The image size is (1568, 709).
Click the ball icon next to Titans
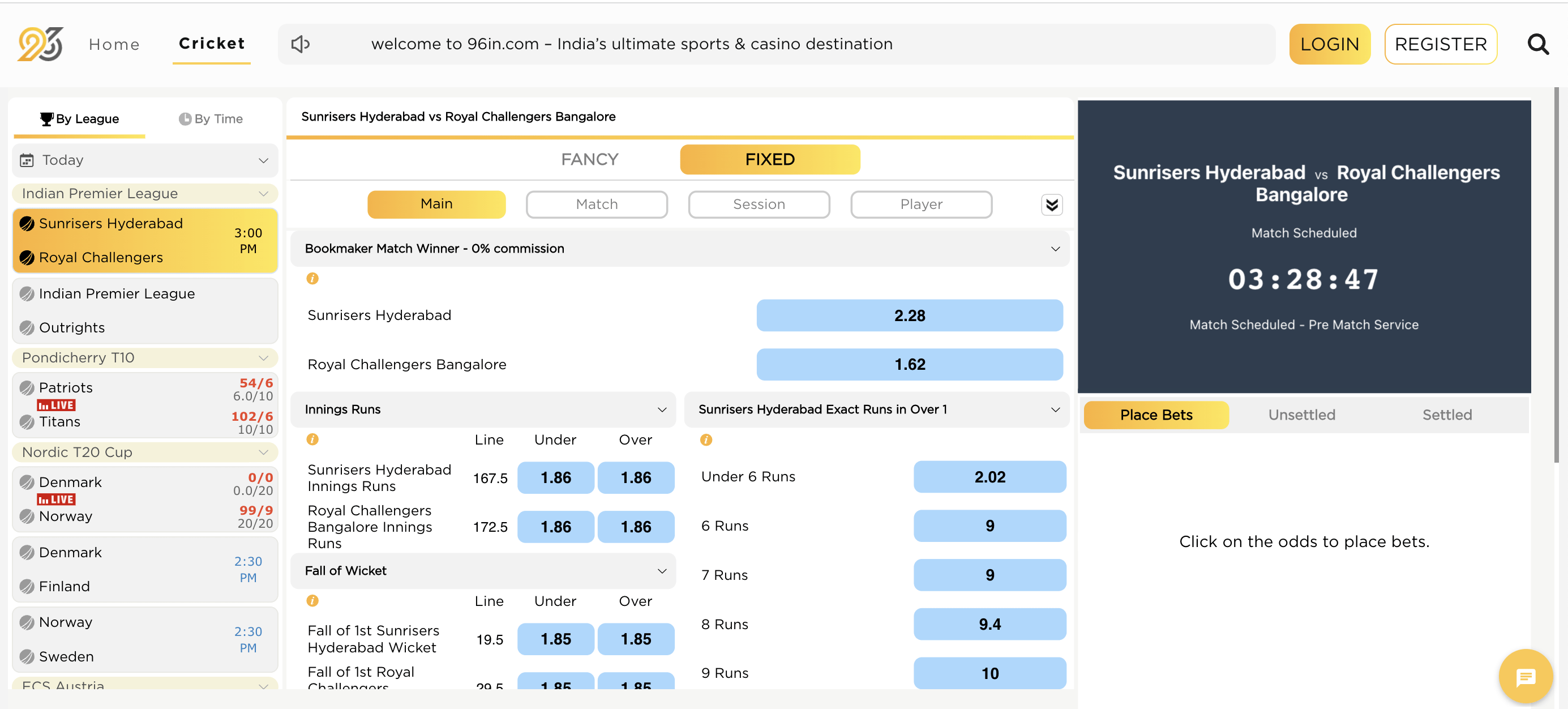pos(27,421)
